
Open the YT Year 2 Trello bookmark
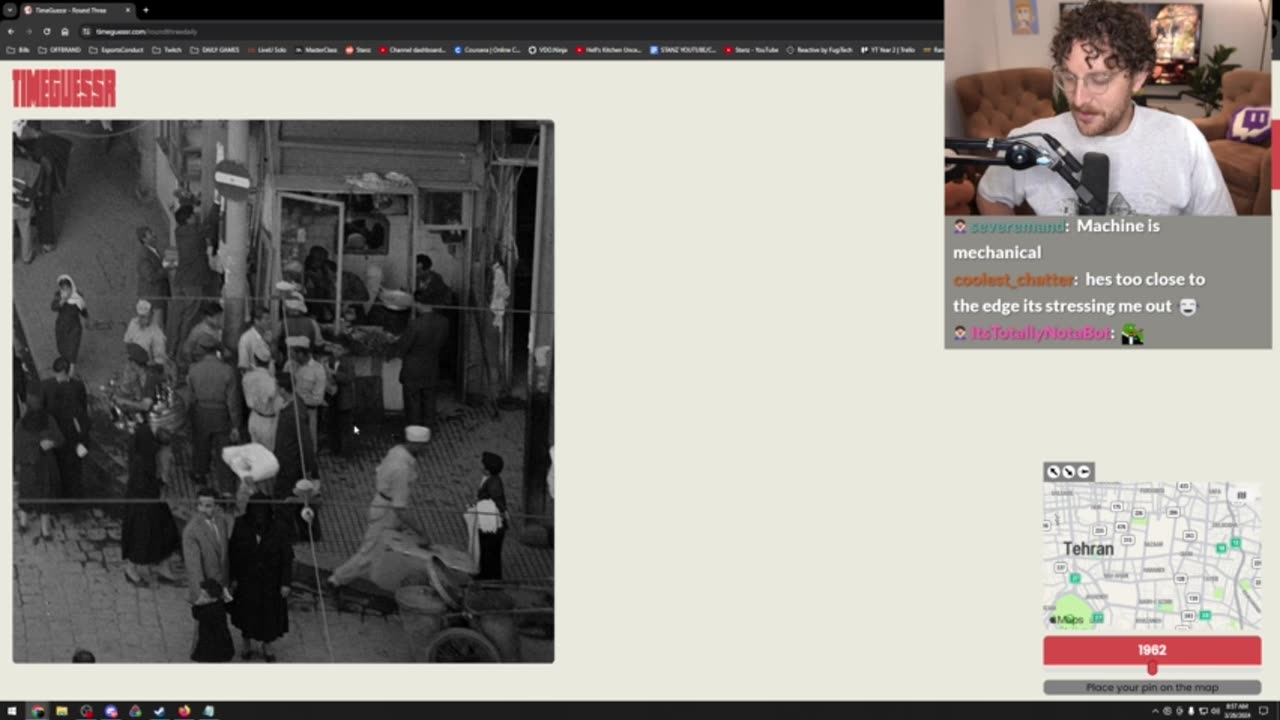click(888, 49)
